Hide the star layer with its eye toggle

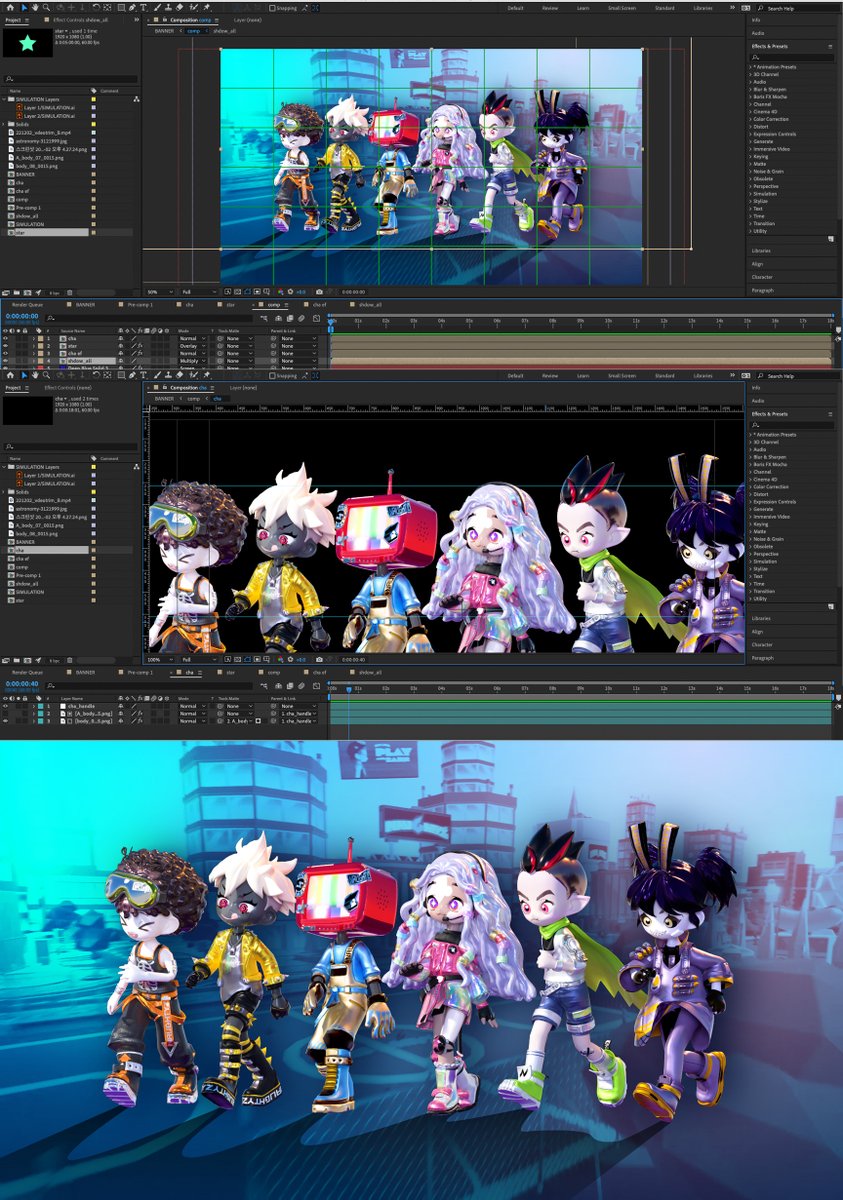pos(5,346)
